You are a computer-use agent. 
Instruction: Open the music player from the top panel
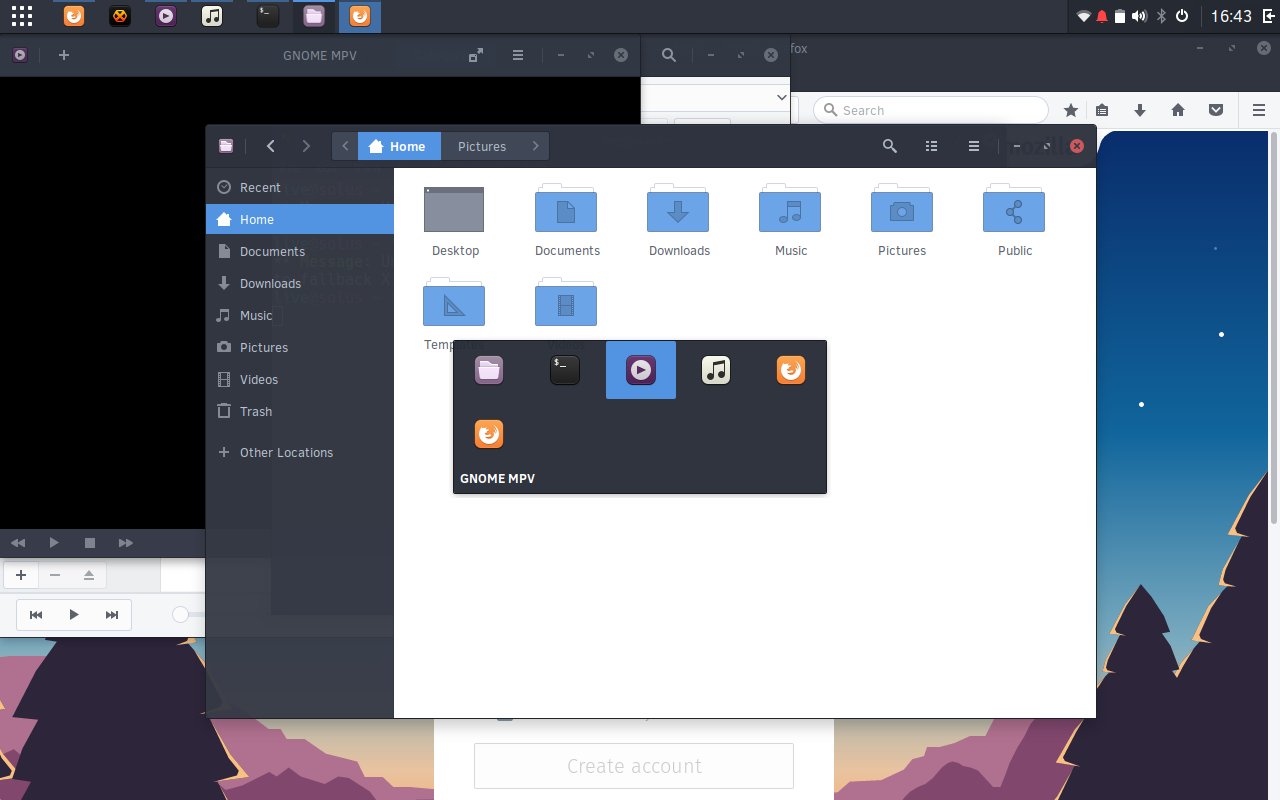click(x=213, y=16)
